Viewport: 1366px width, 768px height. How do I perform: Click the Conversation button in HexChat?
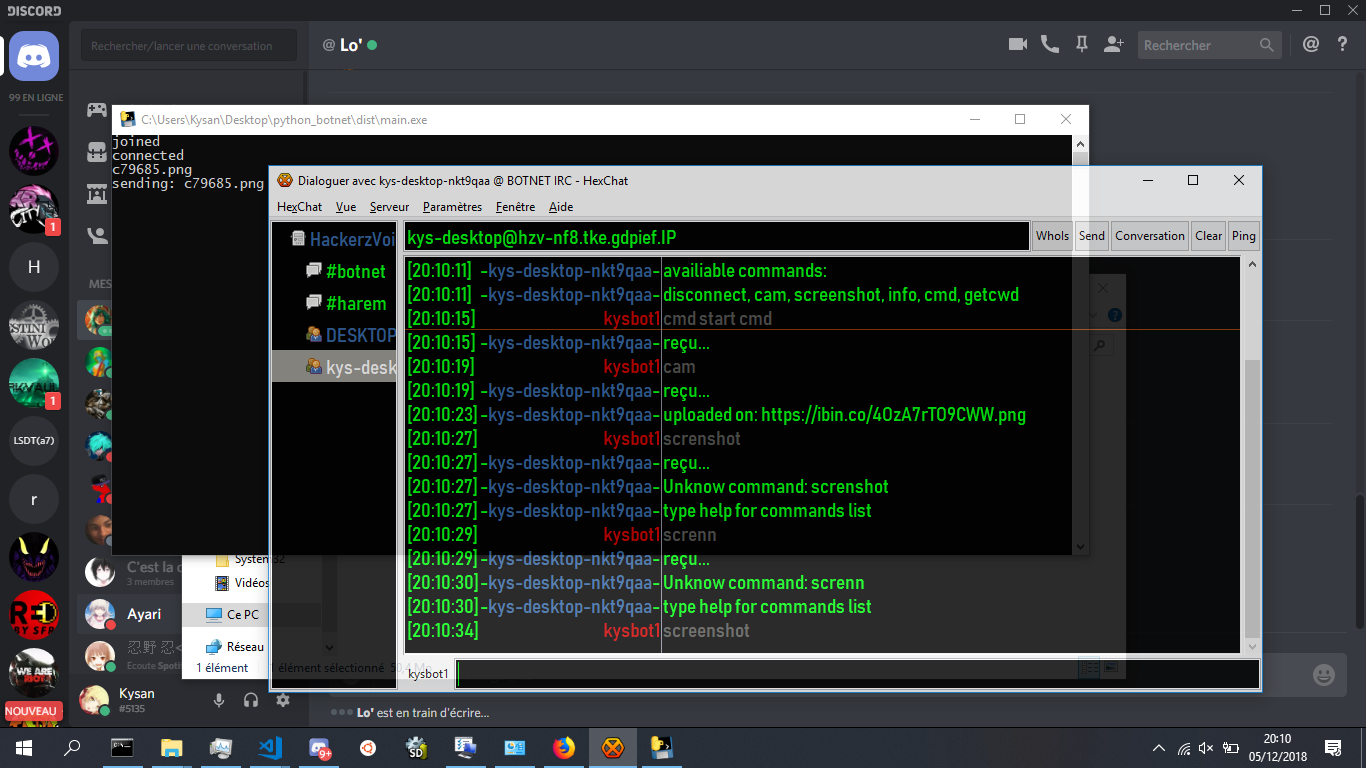1150,236
